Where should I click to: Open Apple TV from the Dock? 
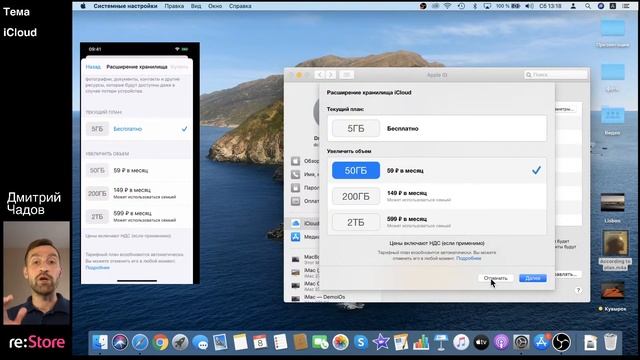coord(481,342)
